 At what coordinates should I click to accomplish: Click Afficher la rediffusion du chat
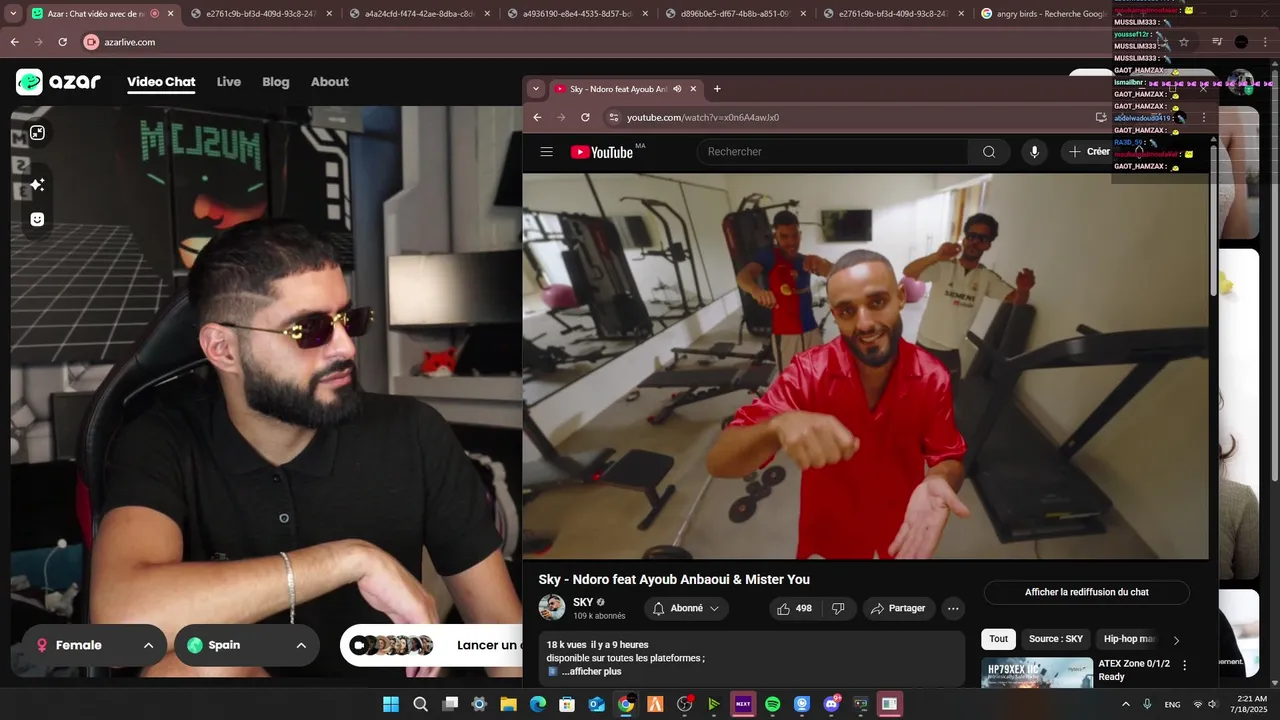tap(1087, 592)
